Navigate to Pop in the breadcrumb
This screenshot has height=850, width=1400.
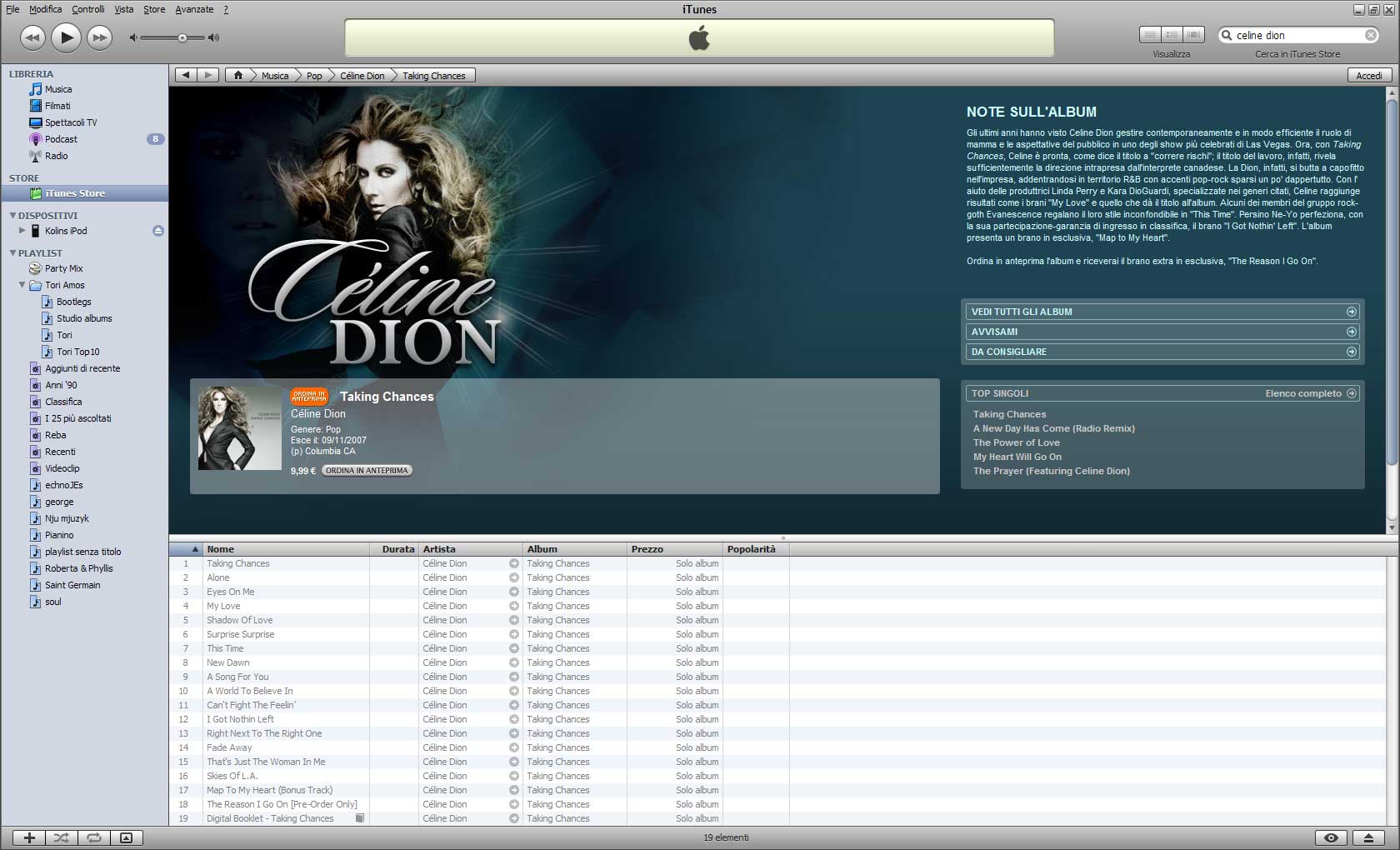pos(314,75)
